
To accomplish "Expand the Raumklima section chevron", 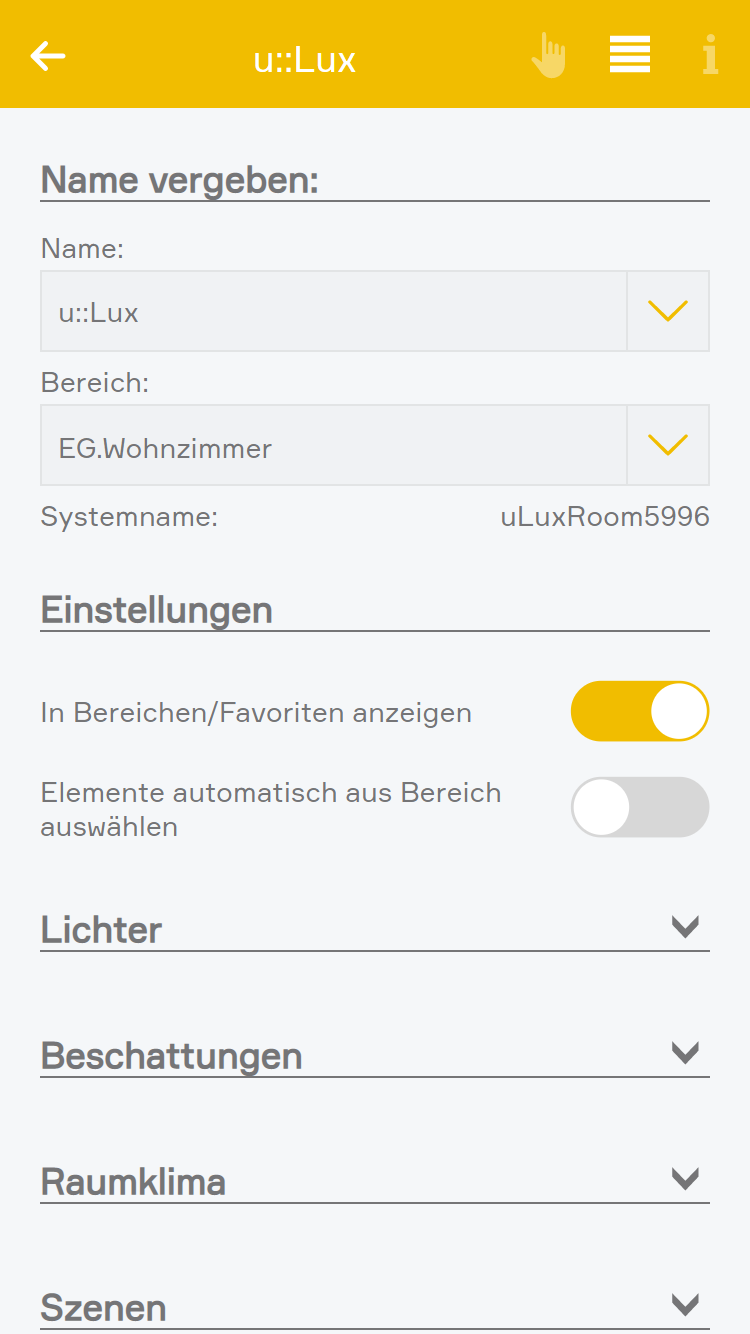I will (x=685, y=1179).
